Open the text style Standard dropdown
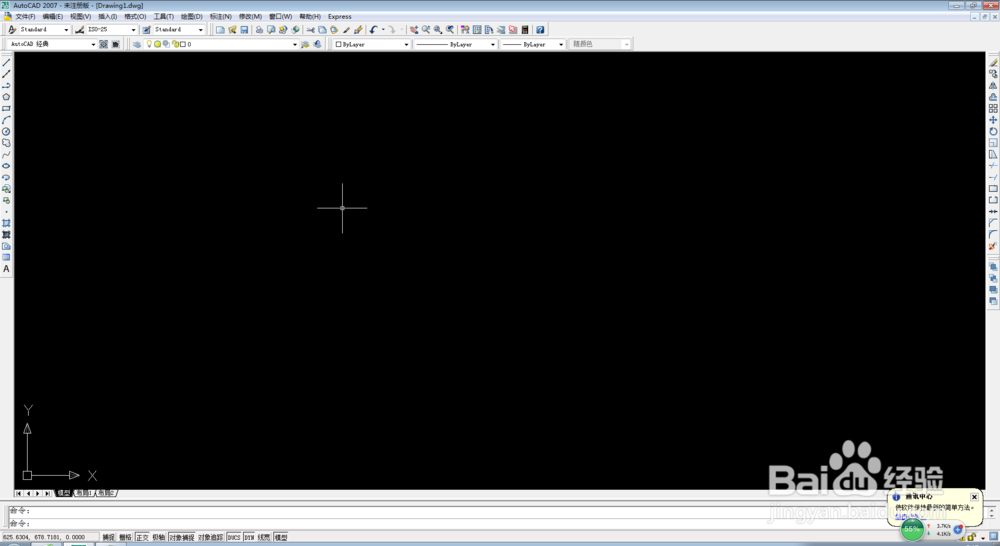This screenshot has width=1000, height=546. (x=66, y=30)
